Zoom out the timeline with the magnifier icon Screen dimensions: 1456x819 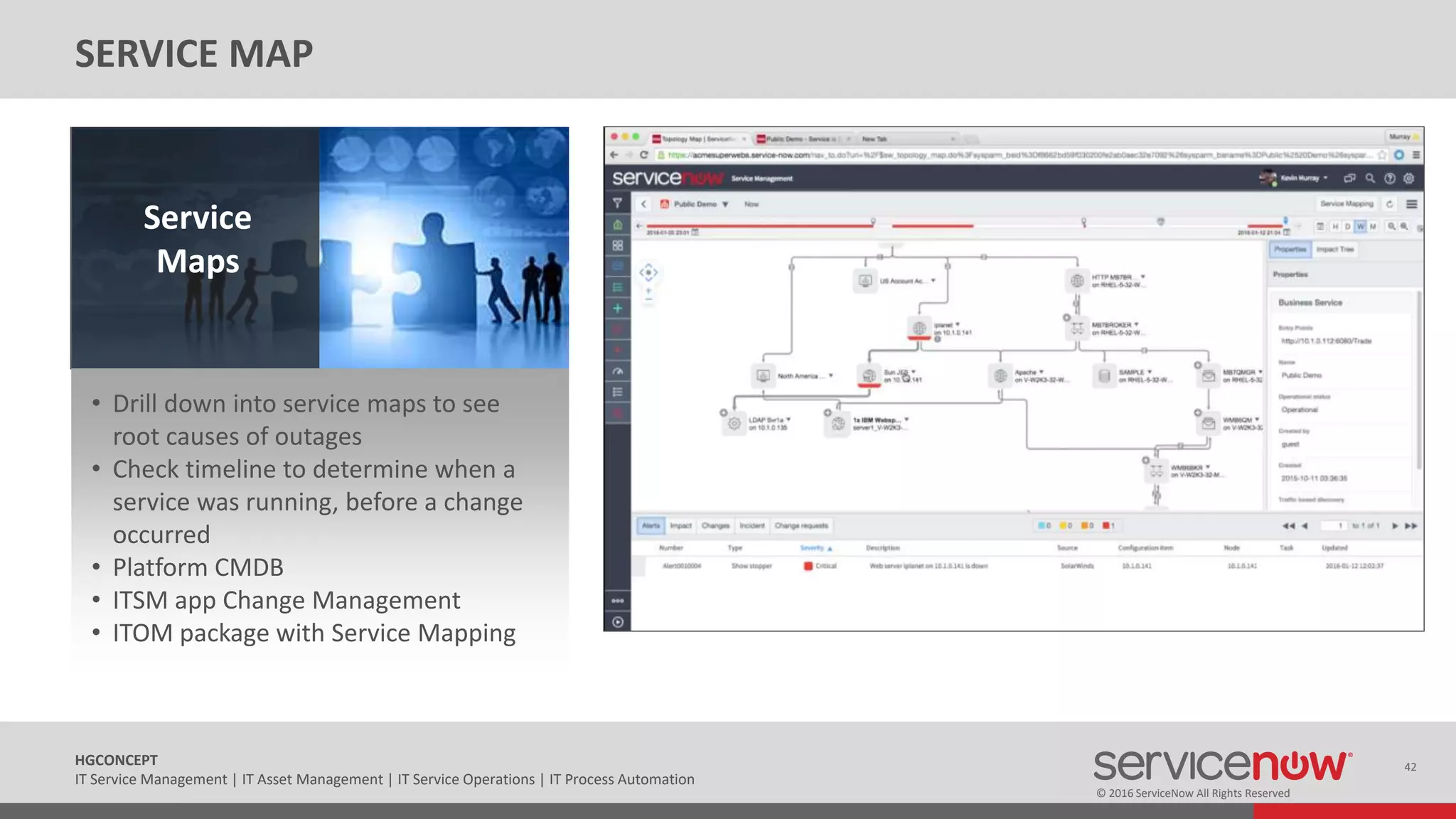[1391, 226]
